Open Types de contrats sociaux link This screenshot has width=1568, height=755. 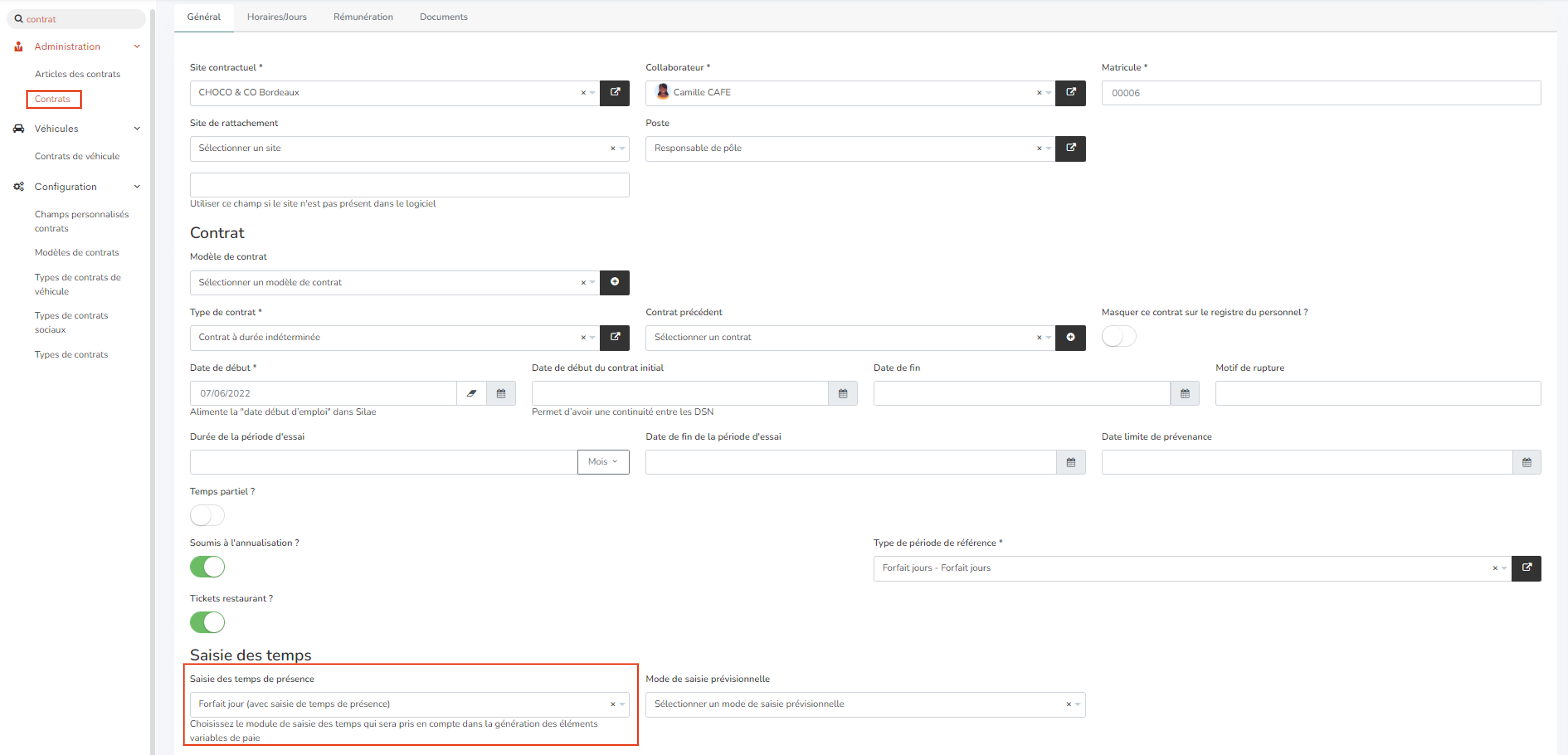(71, 322)
